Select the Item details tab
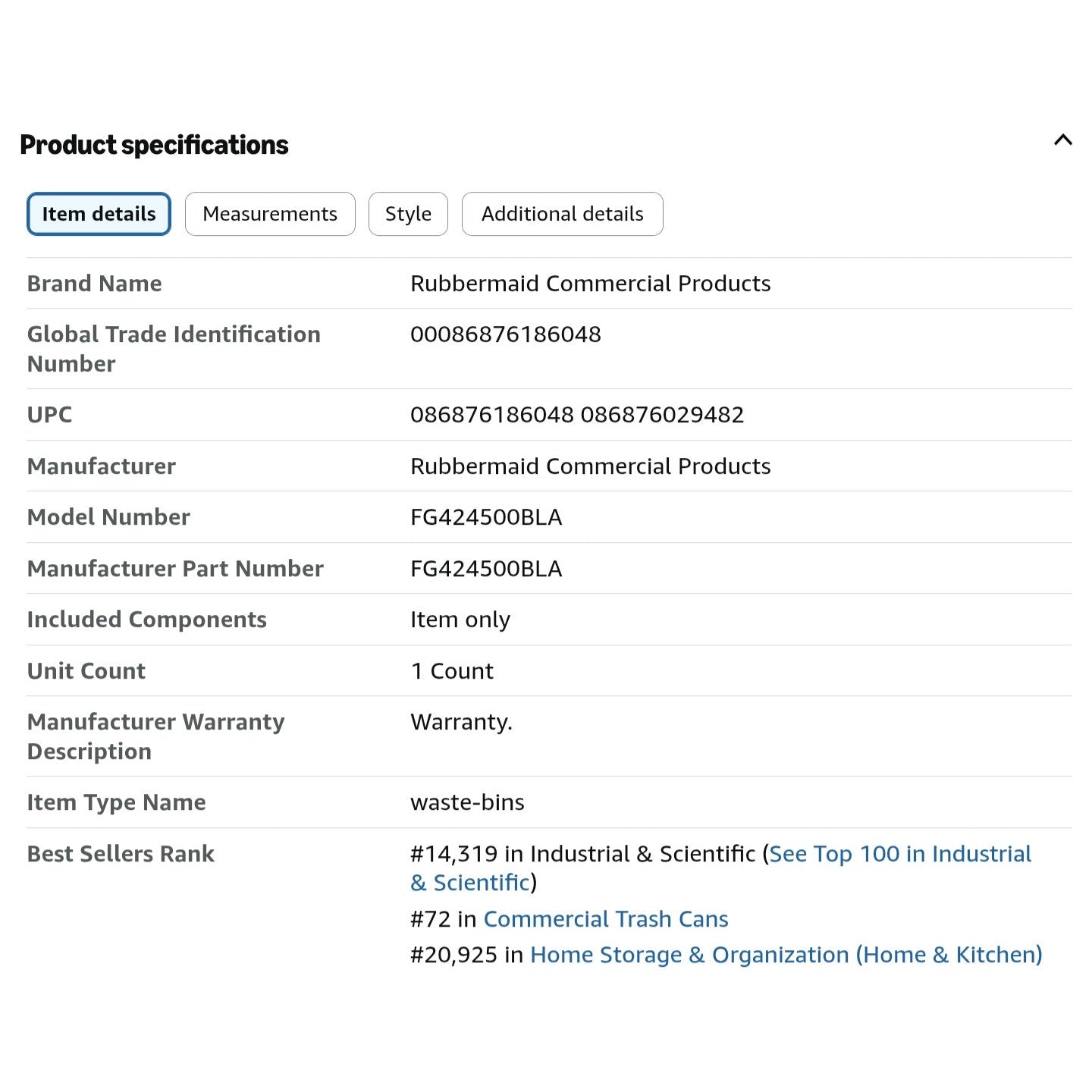Image resolution: width=1092 pixels, height=1092 pixels. click(x=99, y=214)
